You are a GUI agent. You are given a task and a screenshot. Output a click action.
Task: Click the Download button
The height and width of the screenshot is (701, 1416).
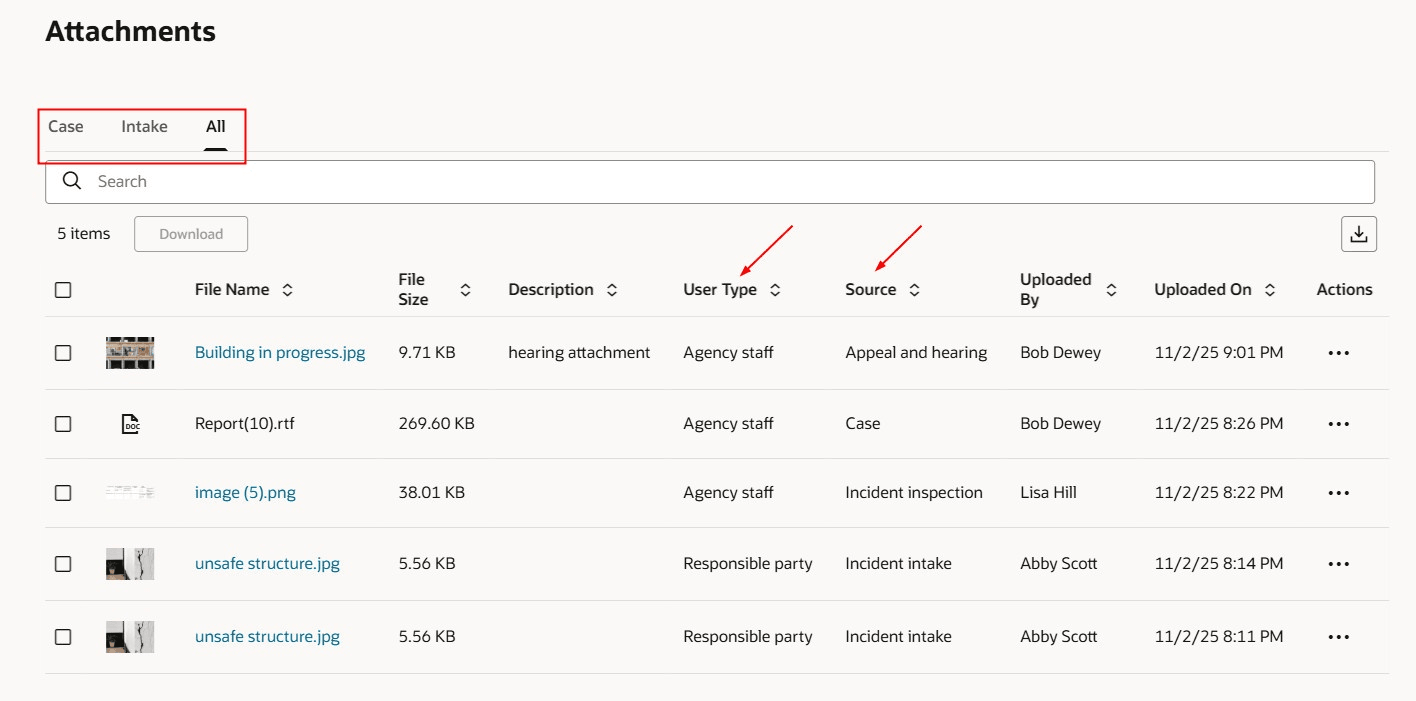(190, 233)
